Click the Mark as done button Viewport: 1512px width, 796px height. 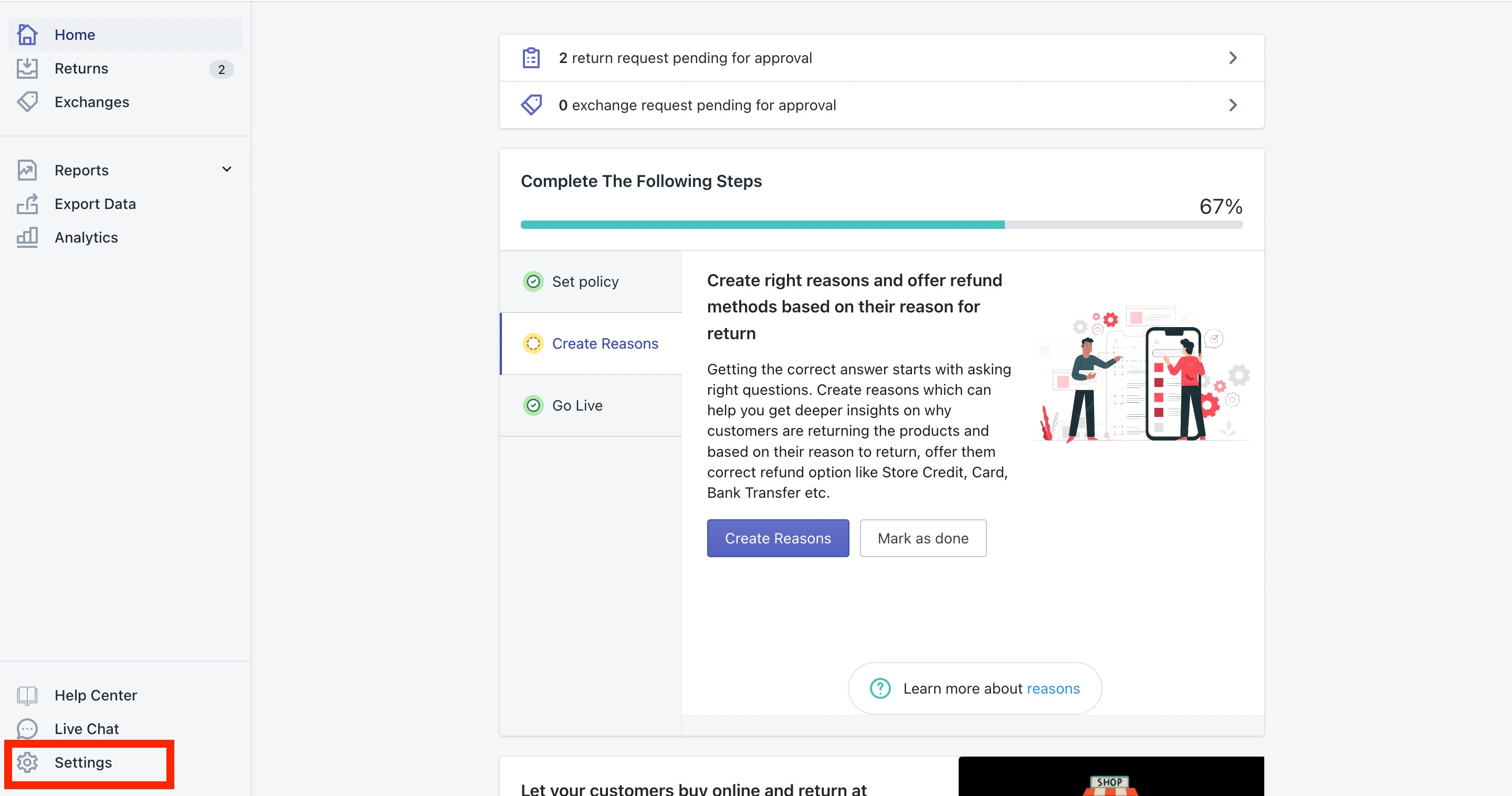click(923, 538)
